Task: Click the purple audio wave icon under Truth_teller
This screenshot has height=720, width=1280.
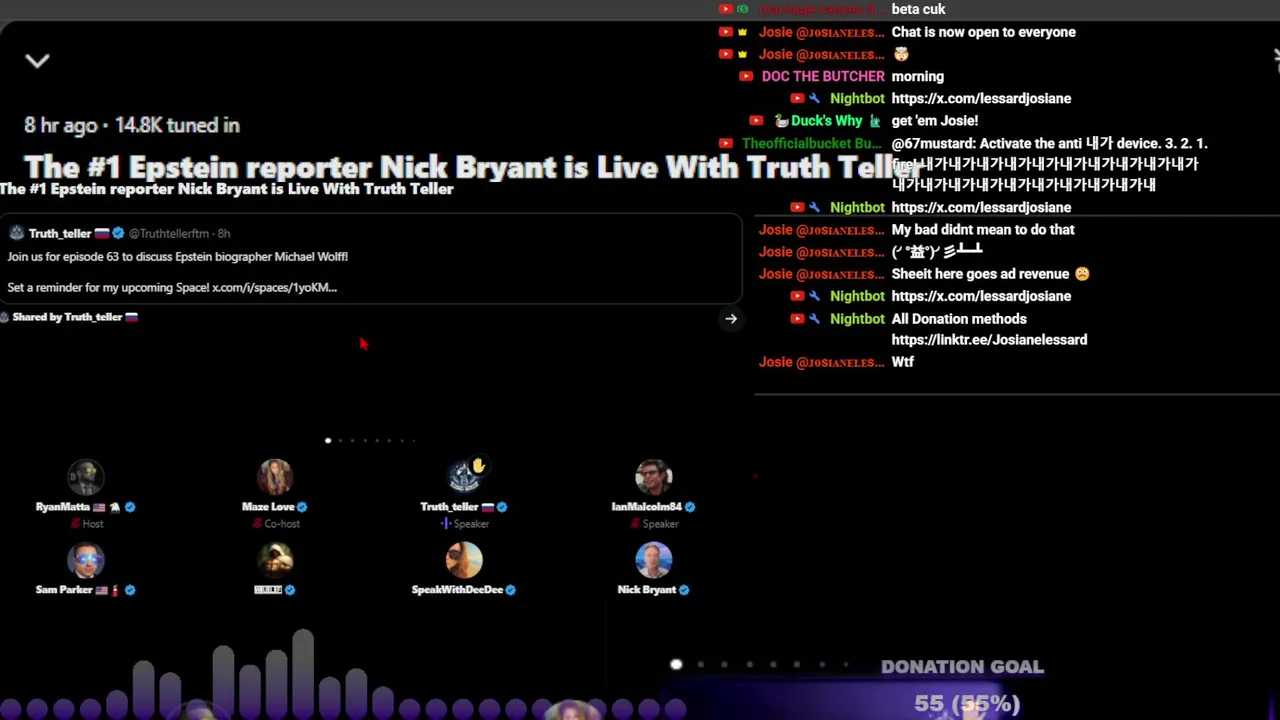Action: 446,524
